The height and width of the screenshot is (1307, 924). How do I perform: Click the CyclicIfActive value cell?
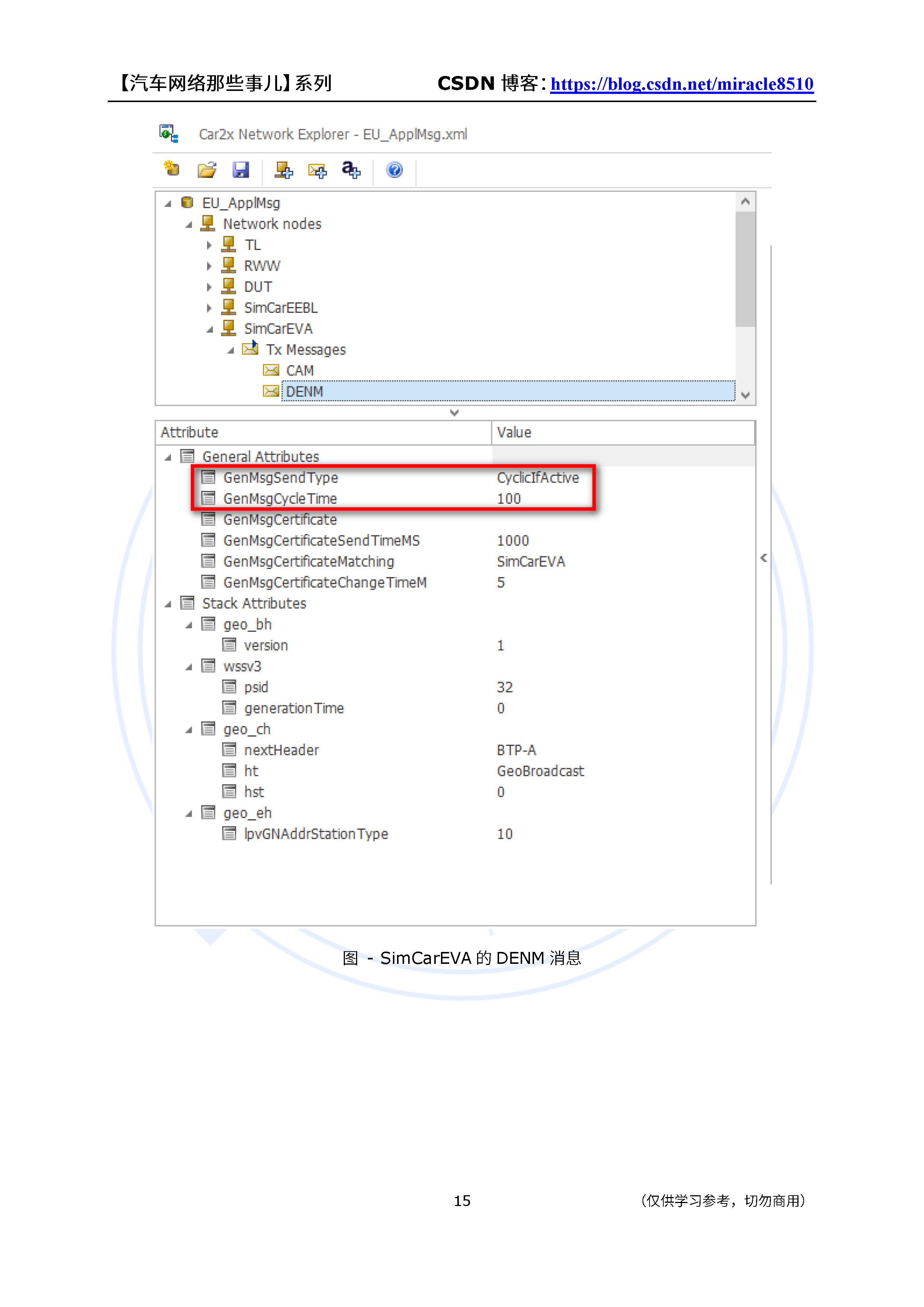click(x=538, y=478)
